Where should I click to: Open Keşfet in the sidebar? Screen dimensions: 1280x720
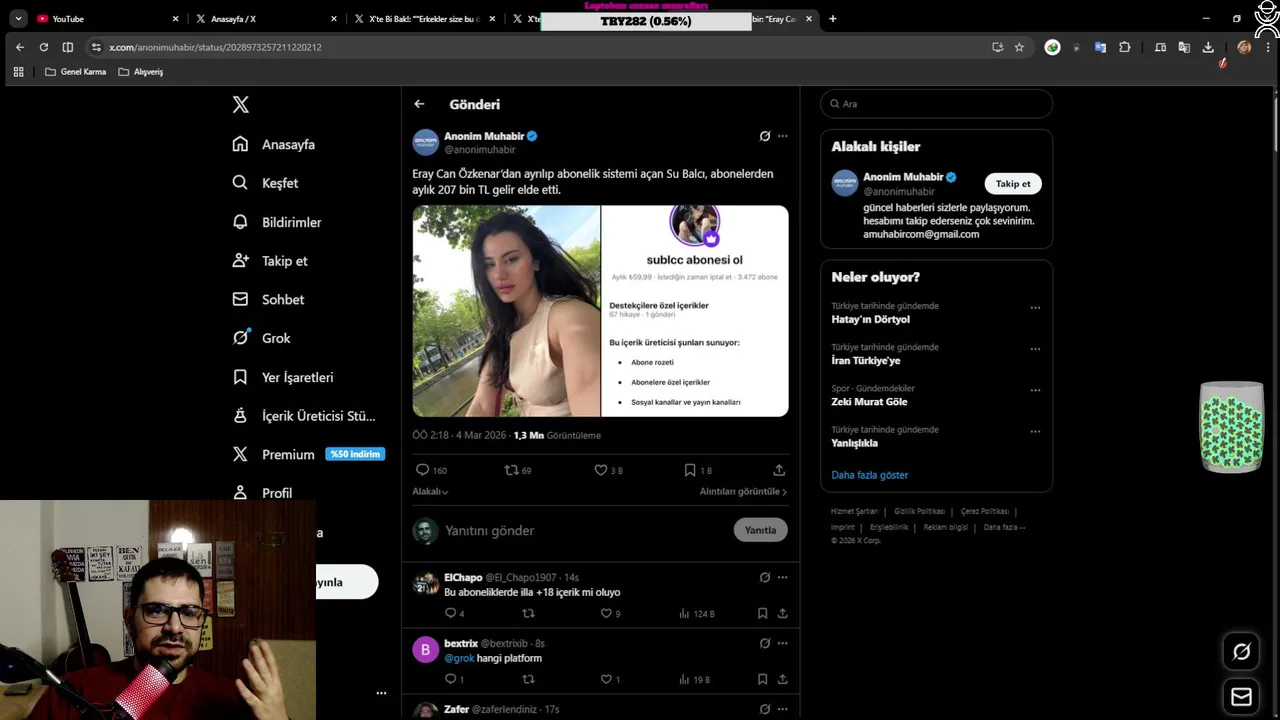pyautogui.click(x=265, y=183)
